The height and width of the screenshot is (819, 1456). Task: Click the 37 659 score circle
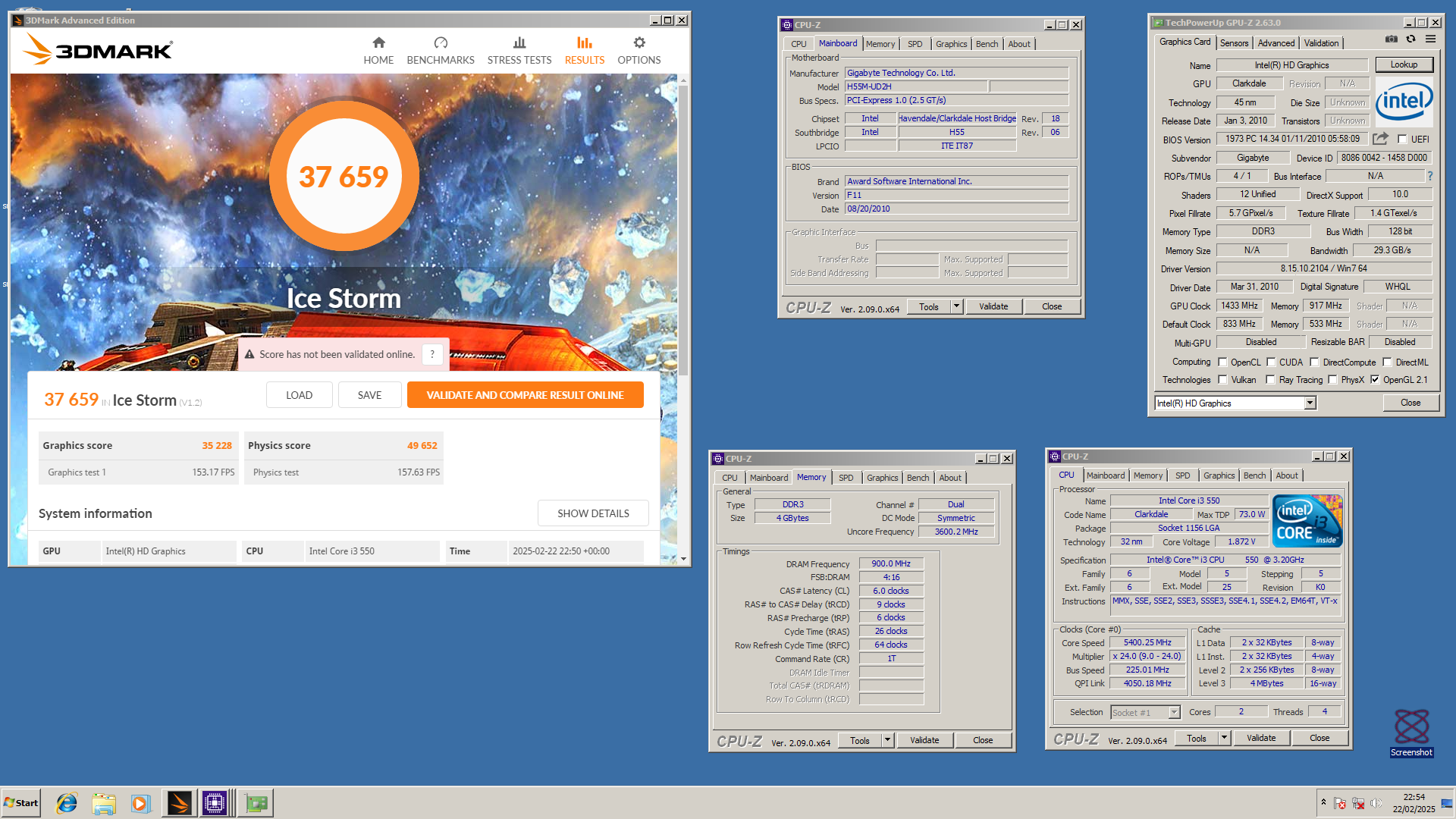pos(344,176)
